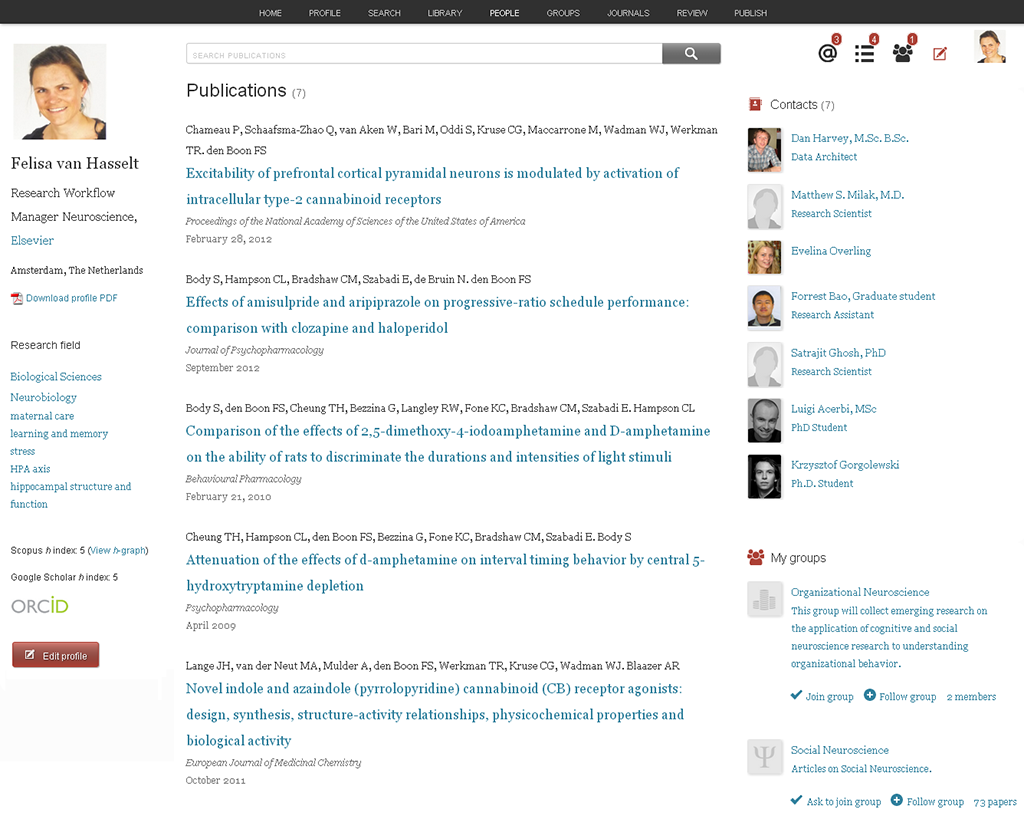The height and width of the screenshot is (819, 1024).
Task: Select Biological Sciences research field
Action: coord(56,377)
